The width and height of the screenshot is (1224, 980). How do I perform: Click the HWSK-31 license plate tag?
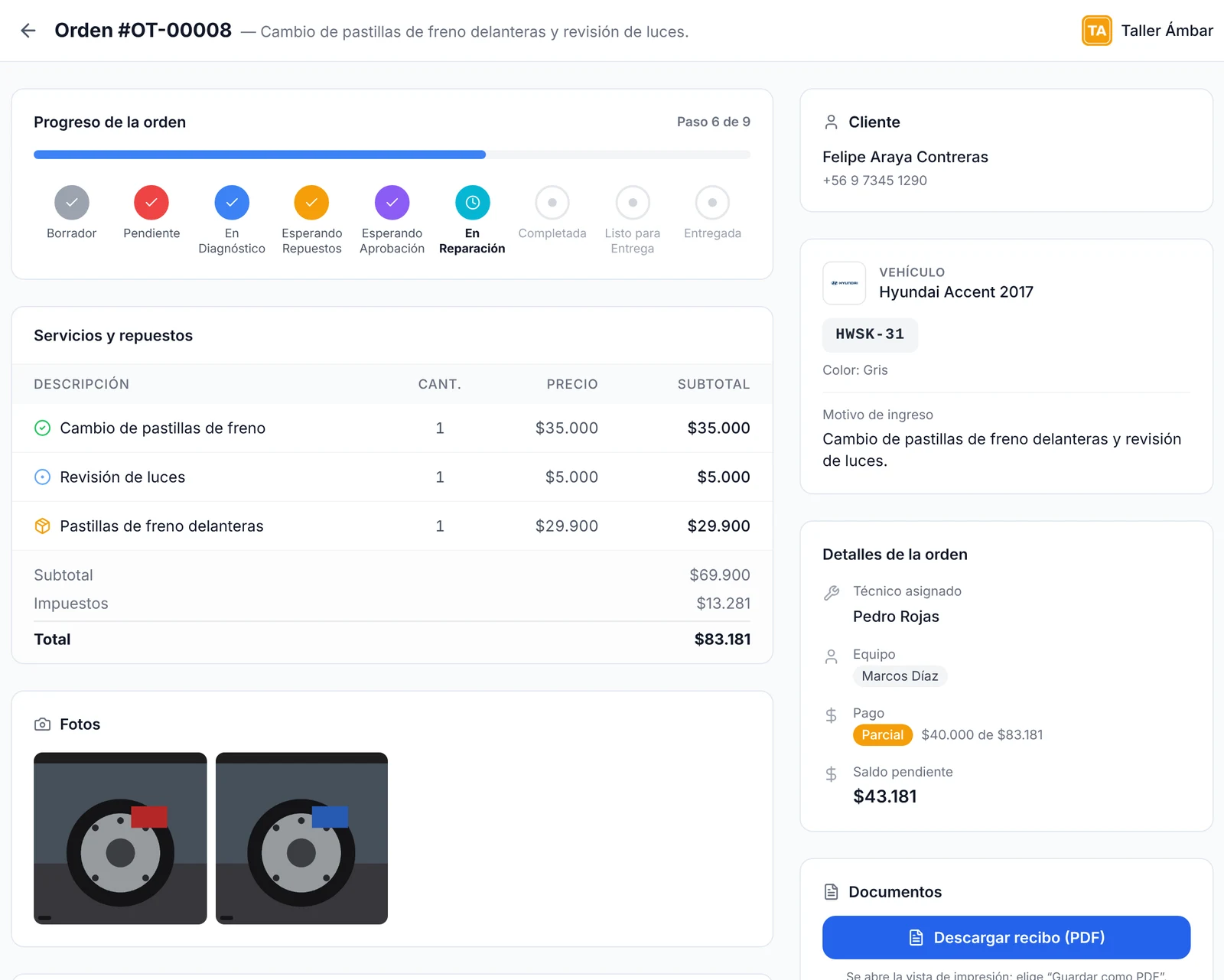point(870,334)
